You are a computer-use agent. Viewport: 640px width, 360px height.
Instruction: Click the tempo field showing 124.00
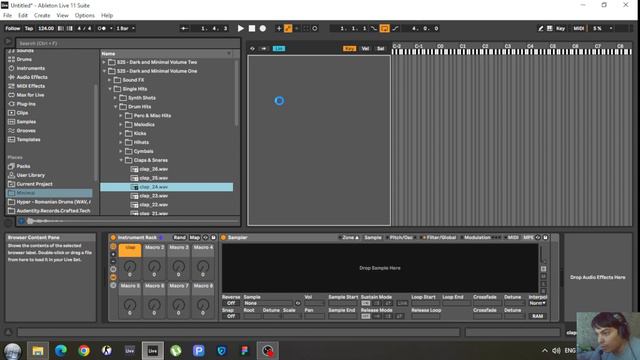pos(46,28)
